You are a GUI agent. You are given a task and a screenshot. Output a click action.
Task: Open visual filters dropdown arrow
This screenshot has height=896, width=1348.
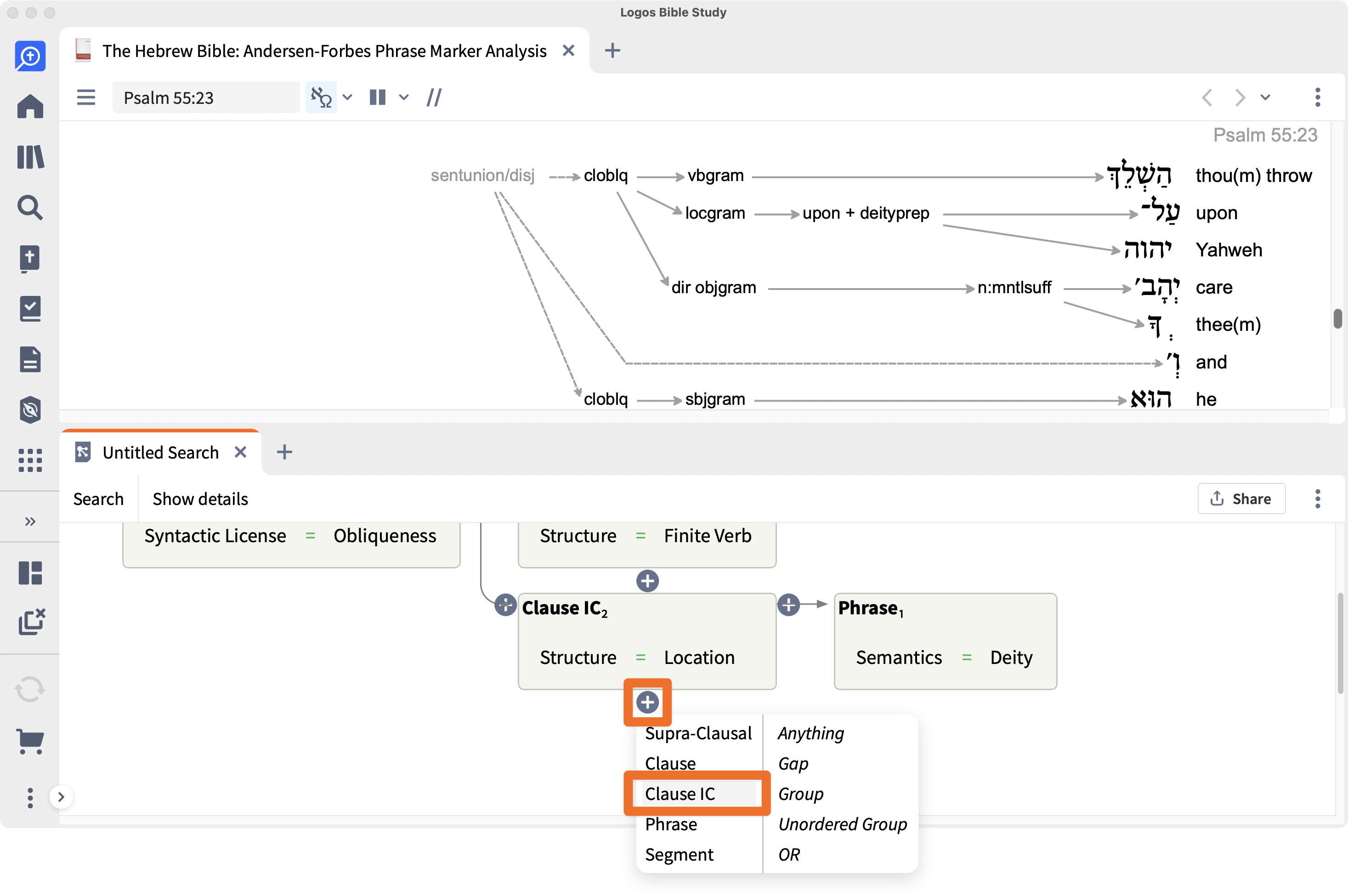(403, 97)
